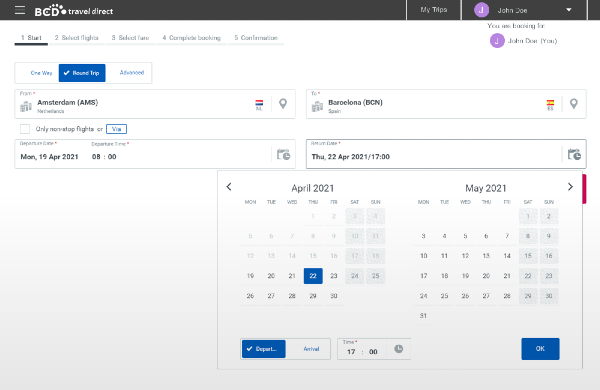
Task: Select May 6 in the calendar
Action: 486,236
